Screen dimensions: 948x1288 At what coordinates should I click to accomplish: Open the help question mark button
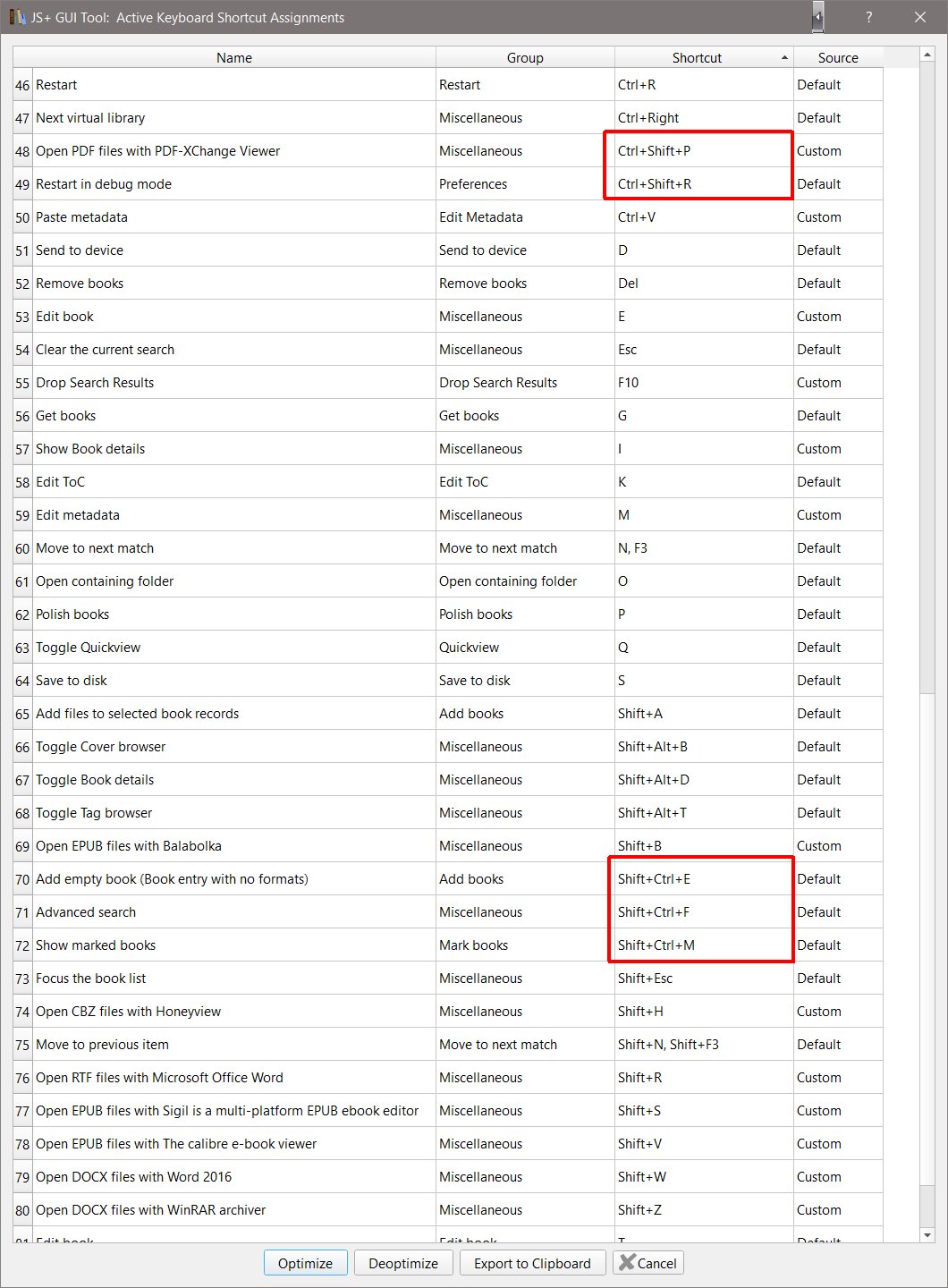pyautogui.click(x=868, y=17)
